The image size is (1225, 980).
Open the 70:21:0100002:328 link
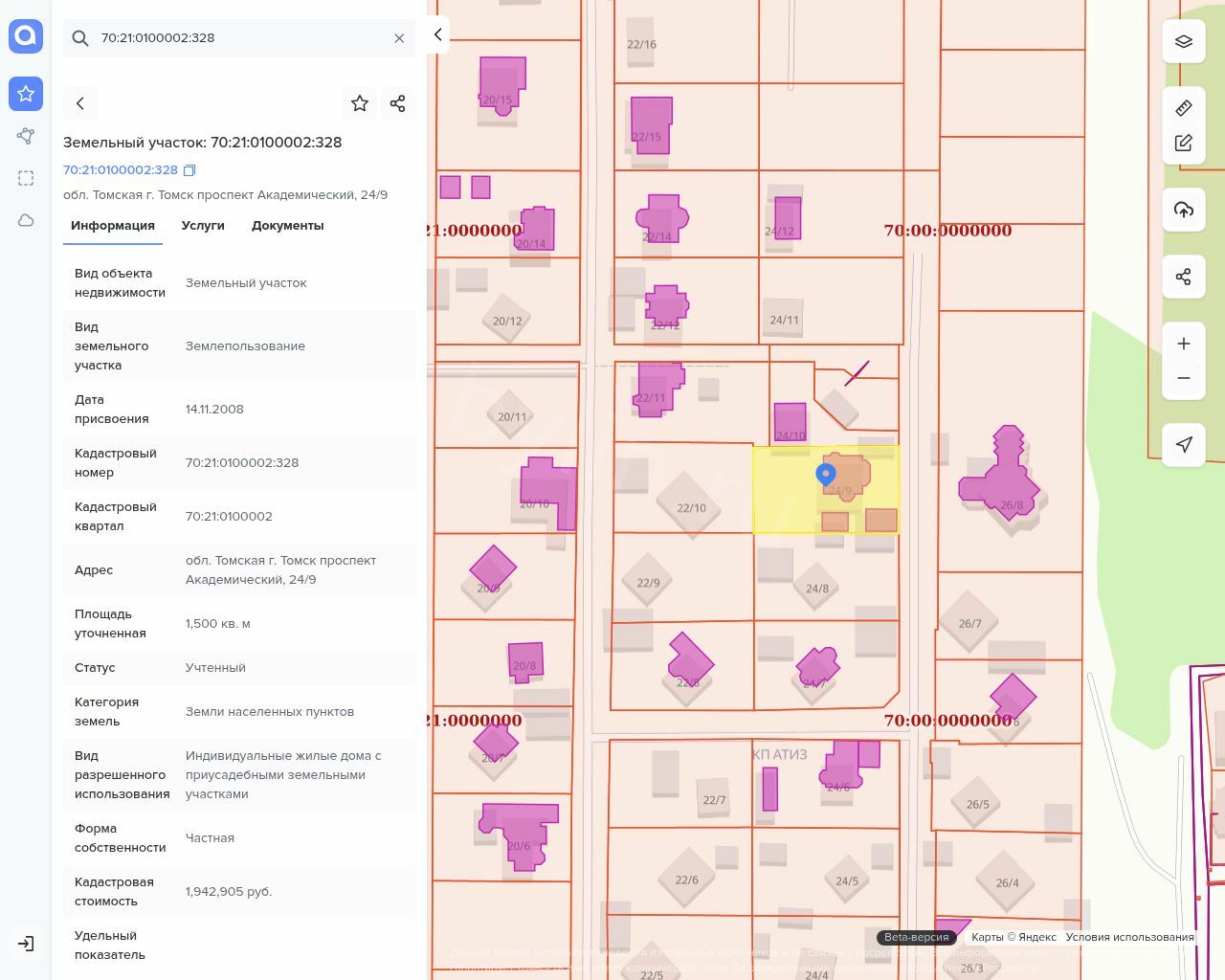[x=121, y=169]
